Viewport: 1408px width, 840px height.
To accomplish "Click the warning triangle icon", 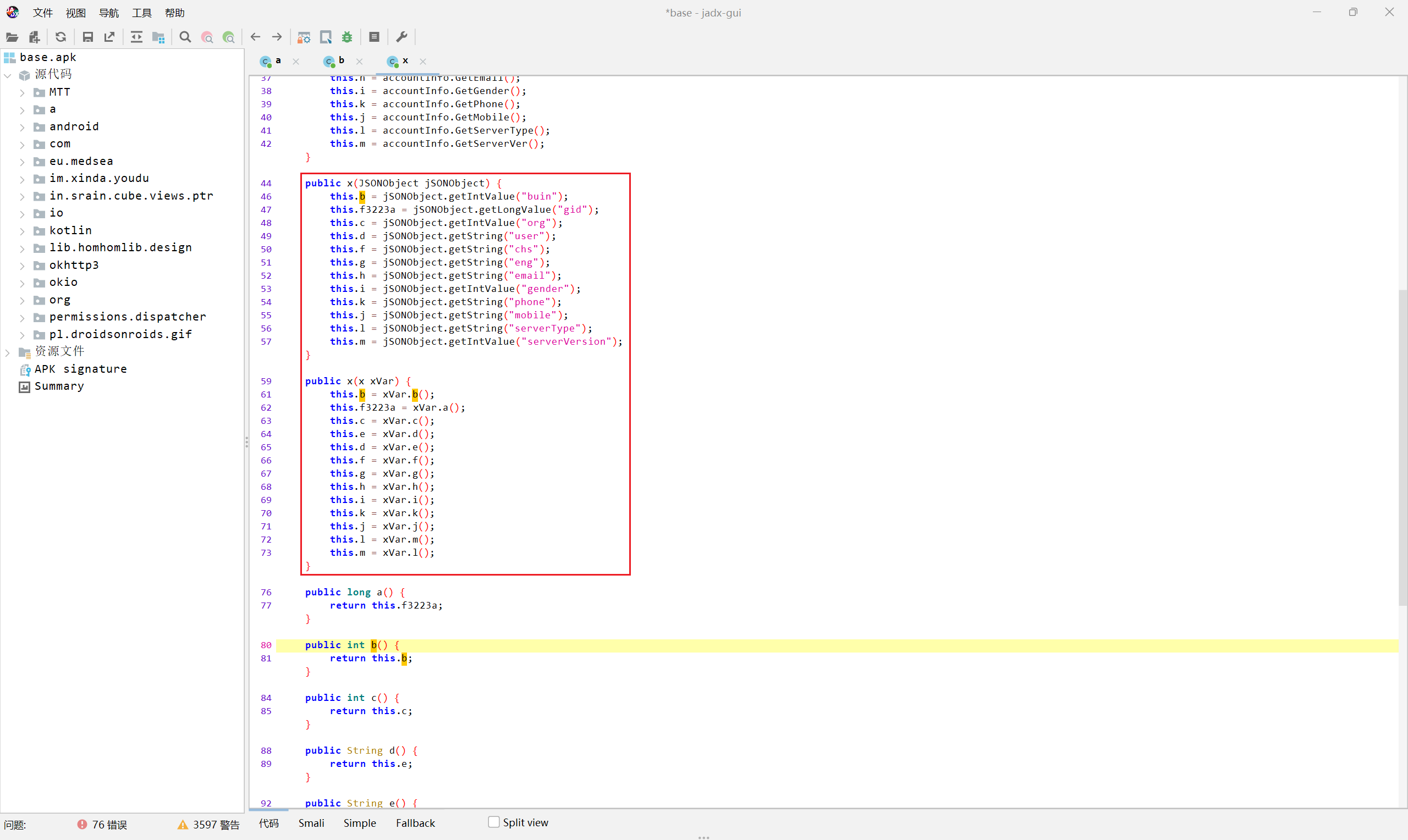I will coord(182,825).
